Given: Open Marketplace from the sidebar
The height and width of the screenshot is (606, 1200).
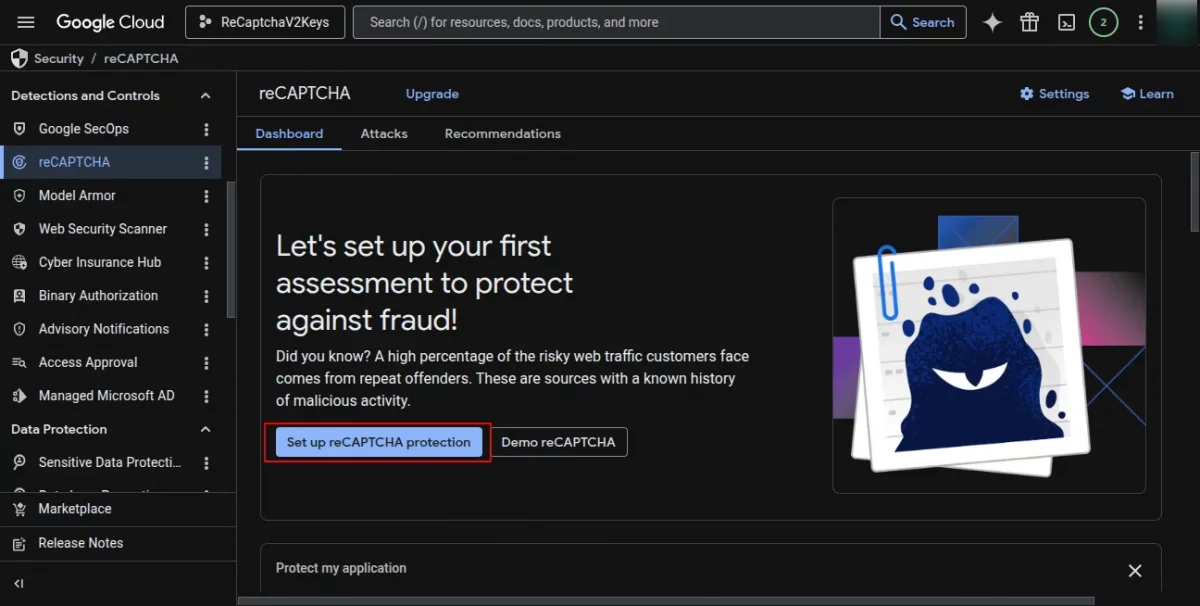Looking at the screenshot, I should (x=75, y=509).
